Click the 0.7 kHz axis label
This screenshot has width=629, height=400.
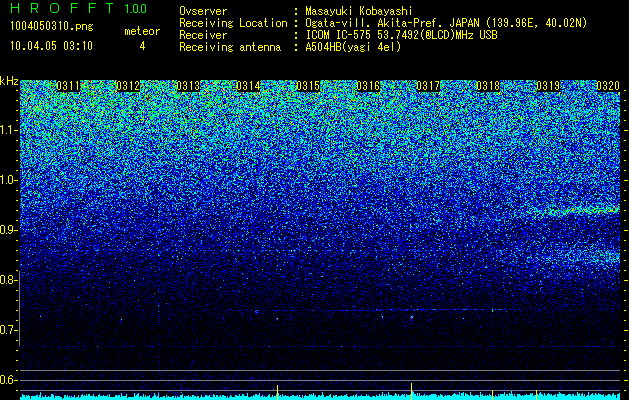8,330
